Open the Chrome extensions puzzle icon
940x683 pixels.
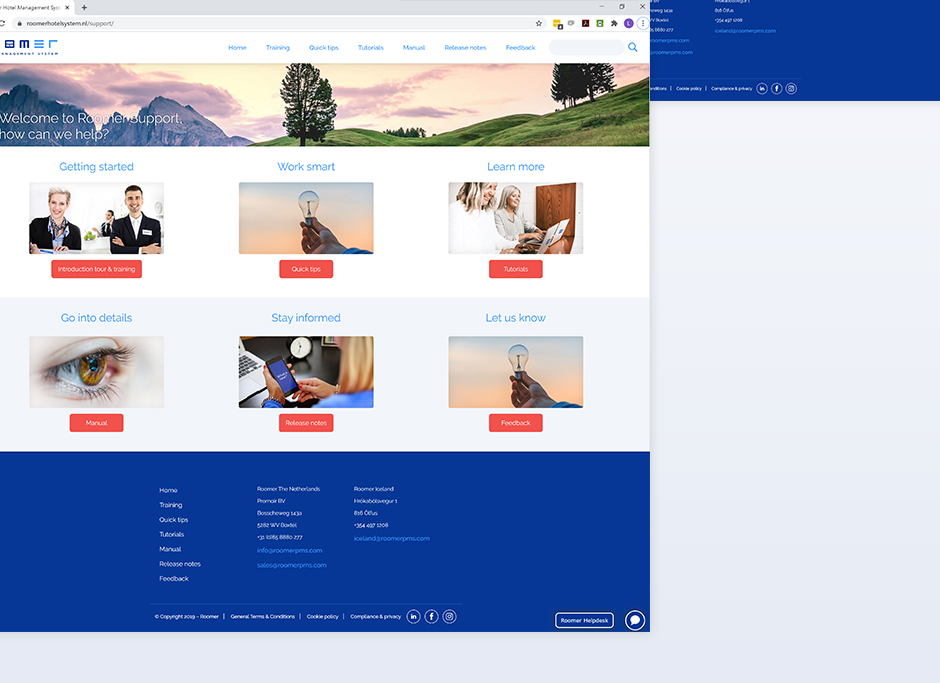(x=614, y=23)
